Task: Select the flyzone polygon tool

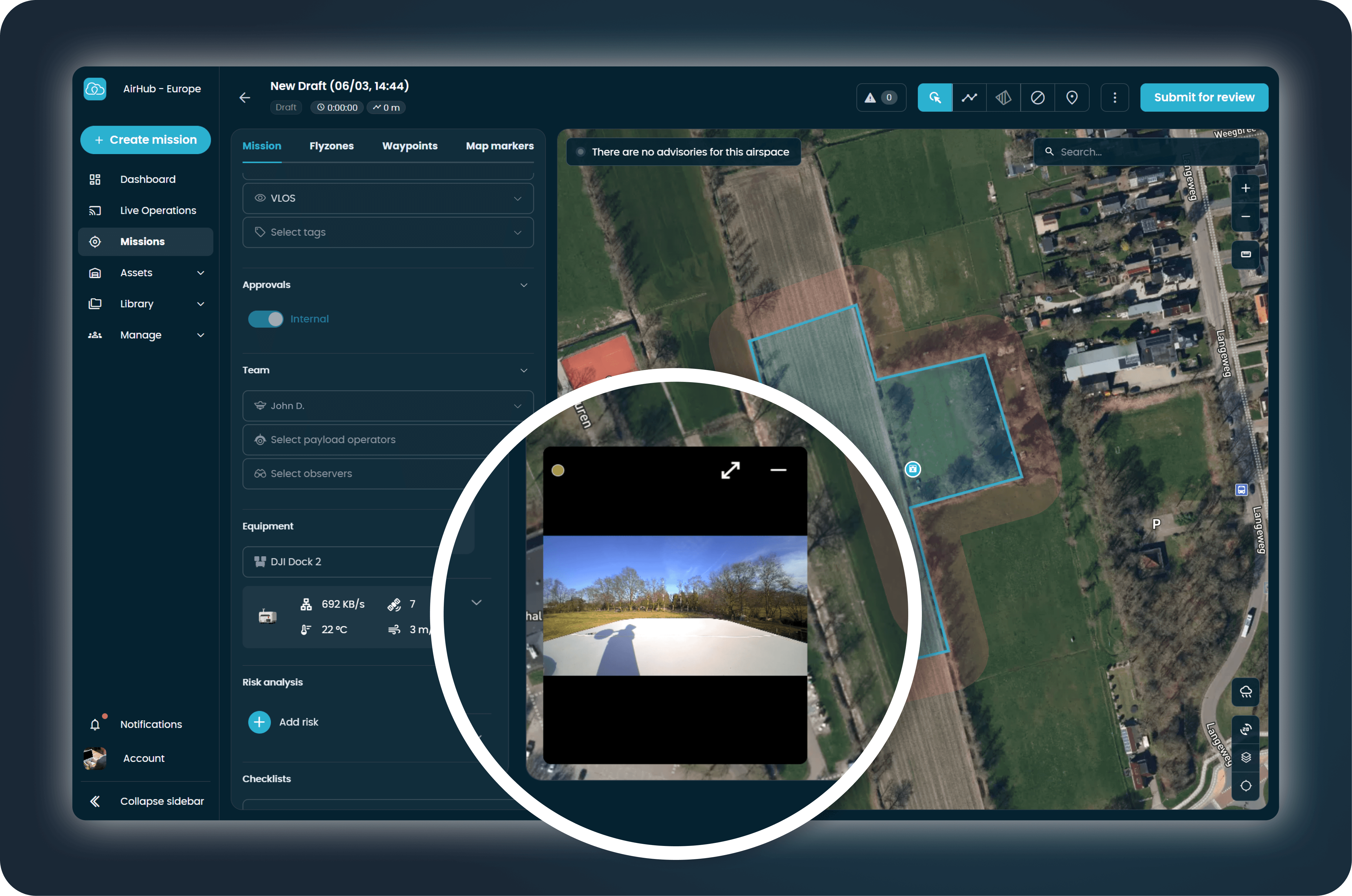Action: point(1003,98)
